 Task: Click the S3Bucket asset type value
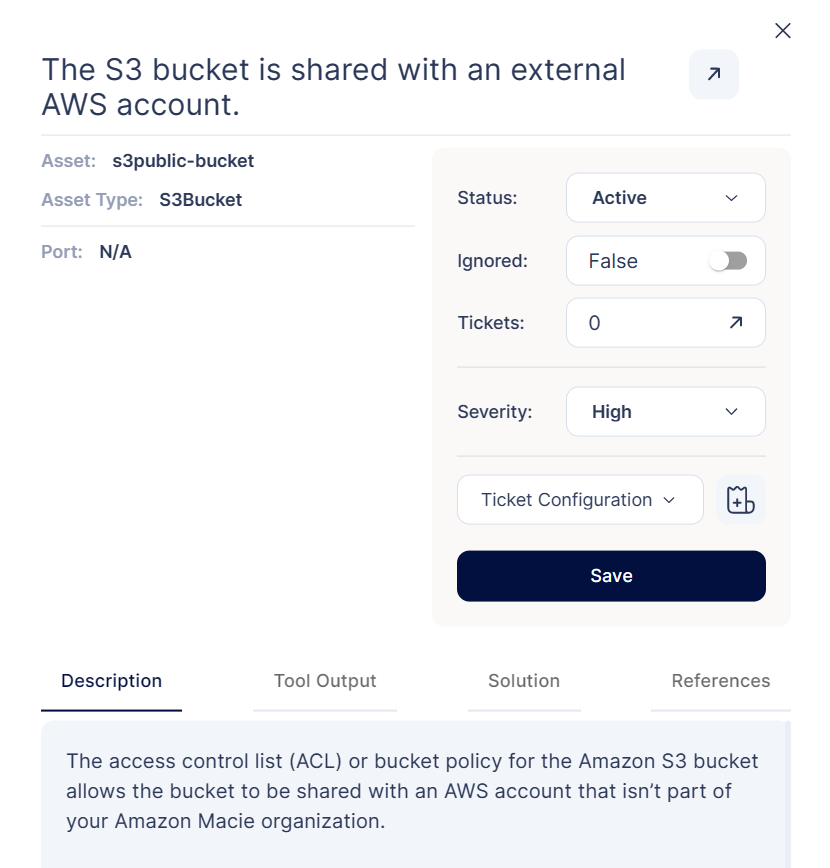[x=200, y=200]
